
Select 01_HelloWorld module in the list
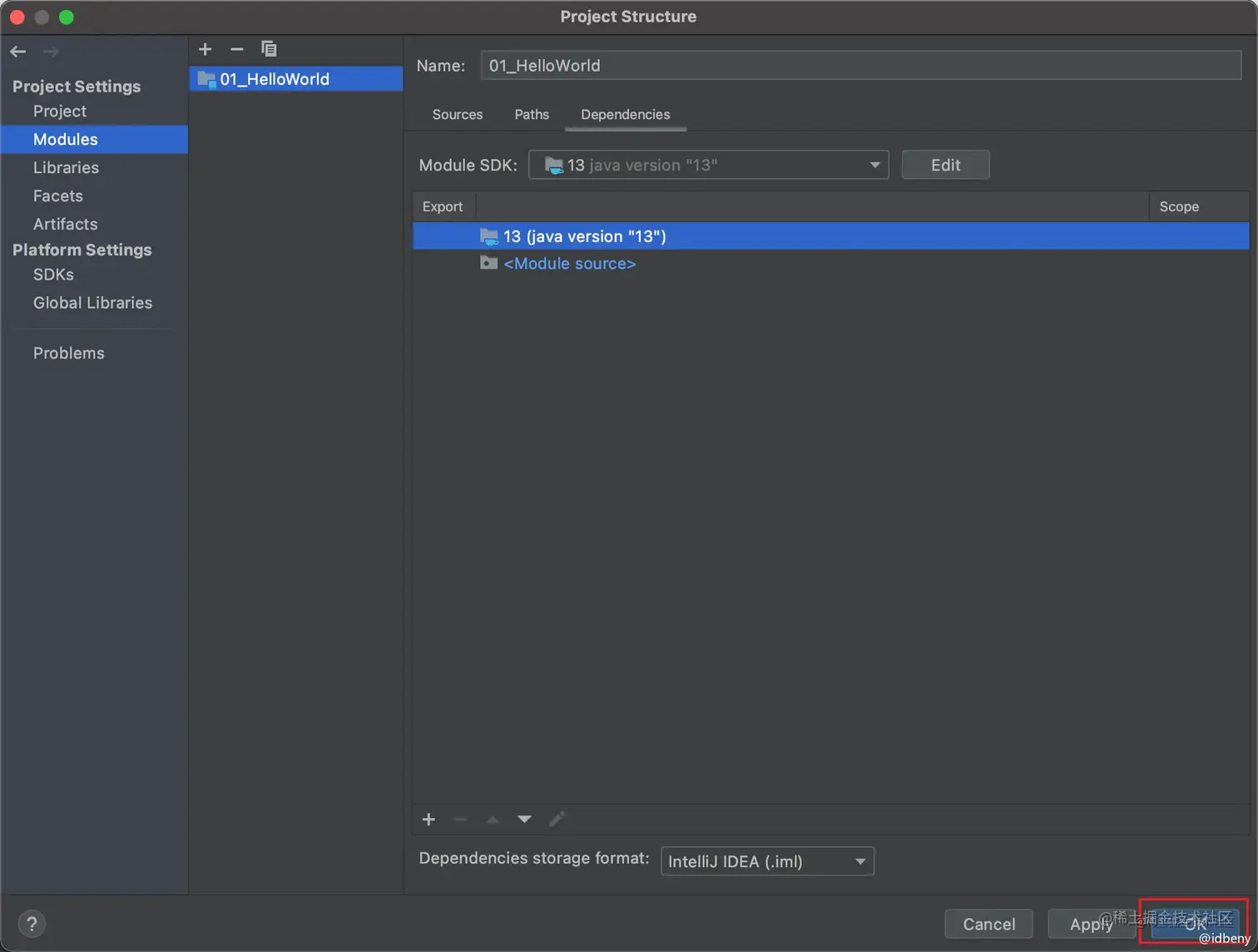tap(296, 79)
